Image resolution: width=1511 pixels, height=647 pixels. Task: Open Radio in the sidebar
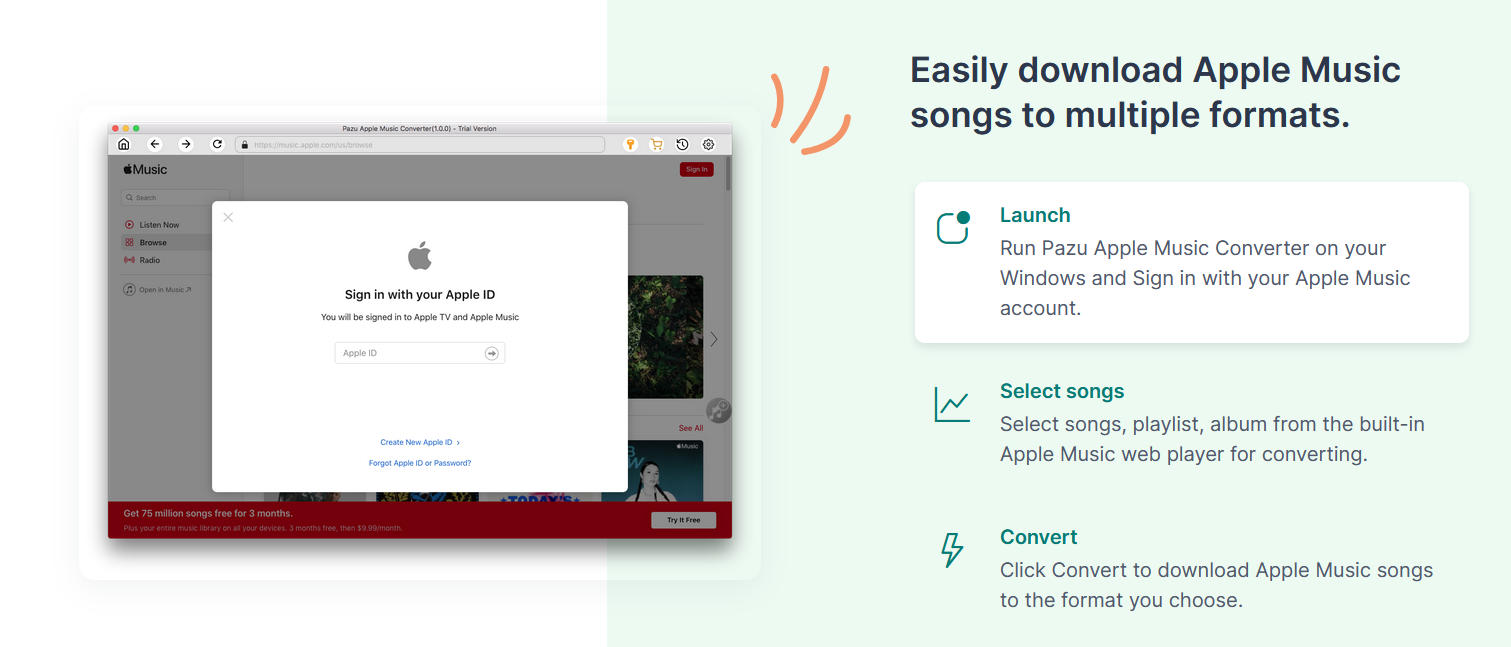click(x=142, y=260)
